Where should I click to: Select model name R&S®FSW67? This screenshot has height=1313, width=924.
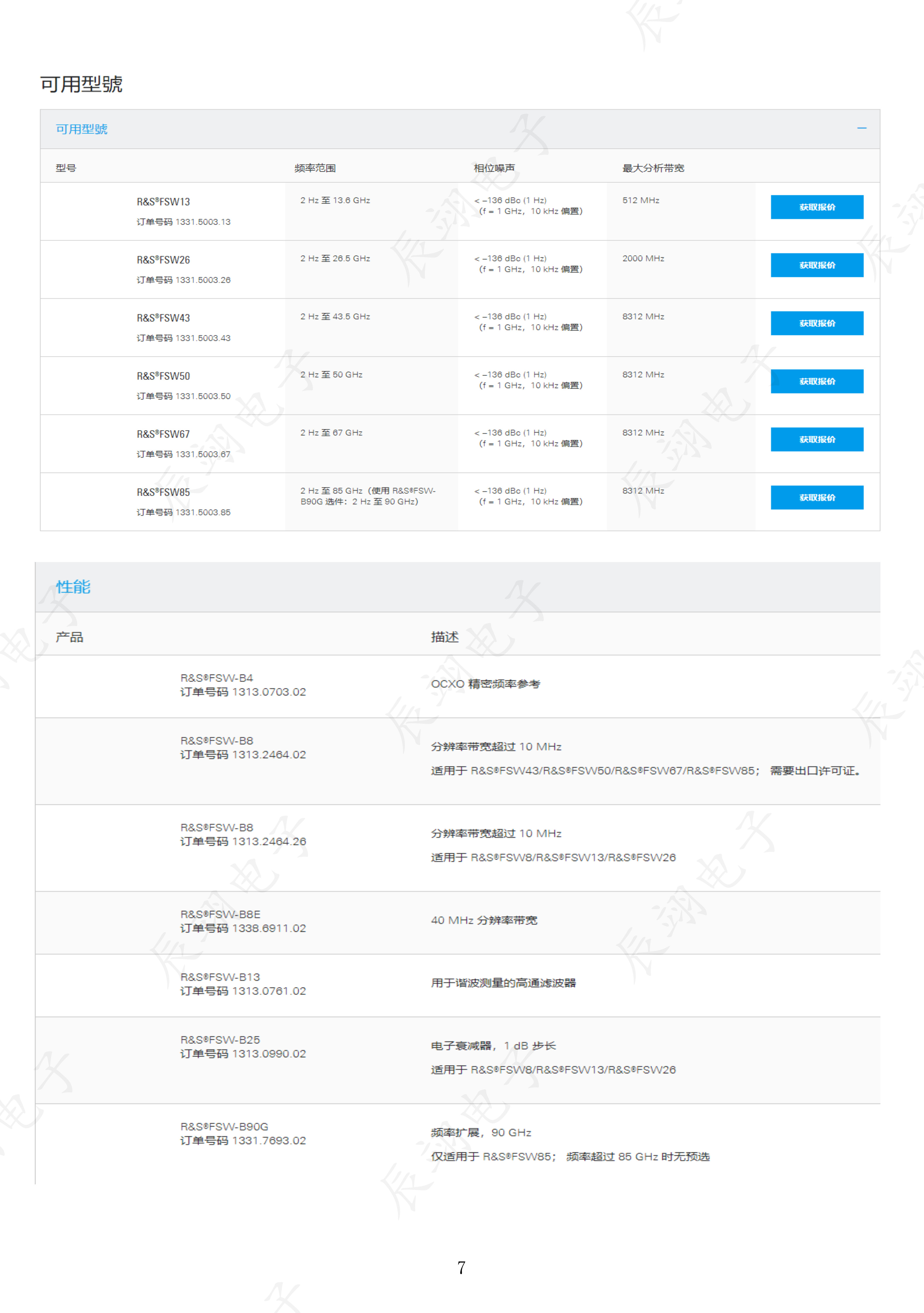click(163, 434)
